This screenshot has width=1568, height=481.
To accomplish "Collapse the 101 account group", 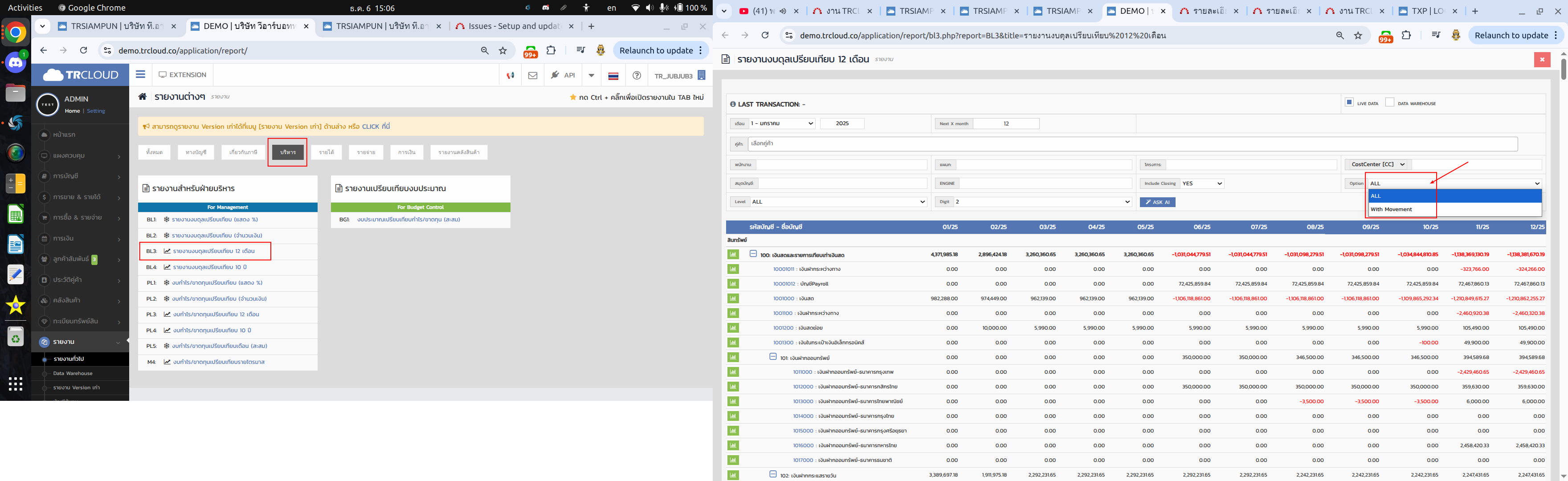I will (x=772, y=357).
